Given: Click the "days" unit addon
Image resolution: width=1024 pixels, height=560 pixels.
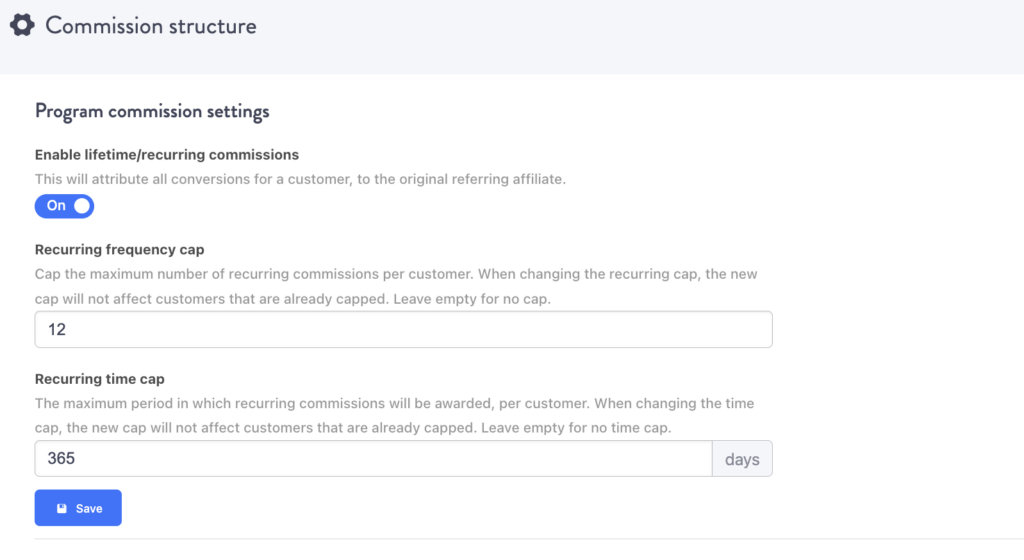Looking at the screenshot, I should pos(741,459).
